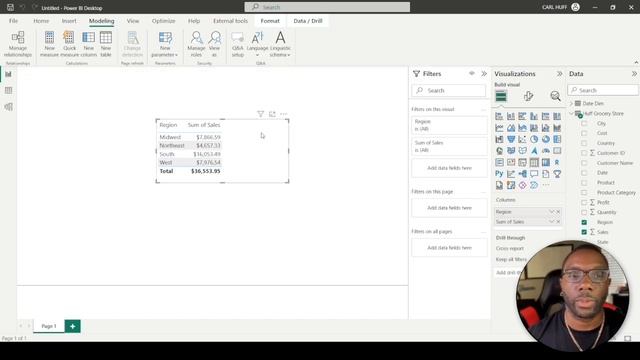Viewport: 640px width, 360px height.
Task: Choose Q&A visual icon
Action: [534, 173]
